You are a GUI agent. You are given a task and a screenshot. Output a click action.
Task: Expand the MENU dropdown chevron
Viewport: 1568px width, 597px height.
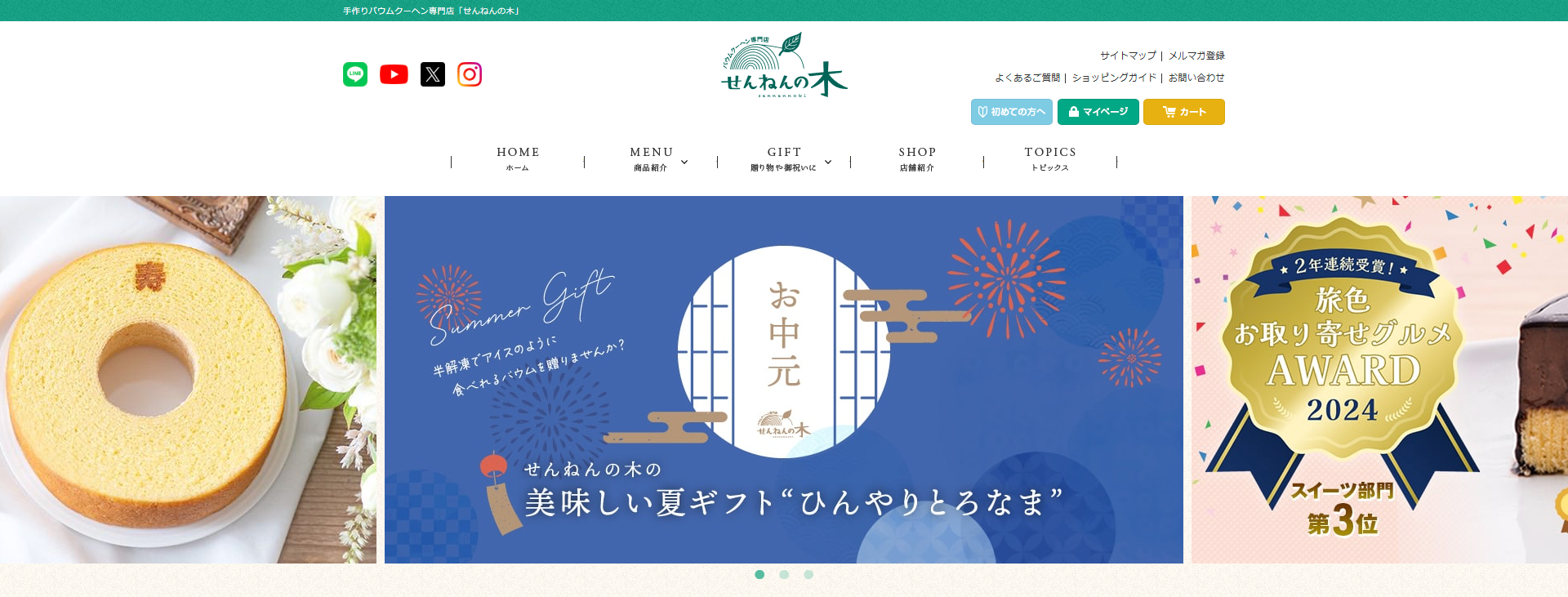tap(684, 162)
